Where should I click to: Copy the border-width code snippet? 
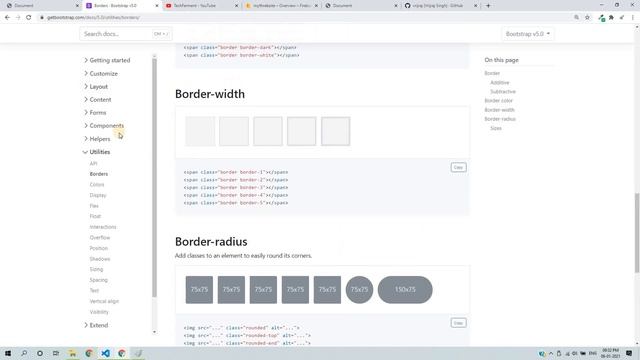458,167
